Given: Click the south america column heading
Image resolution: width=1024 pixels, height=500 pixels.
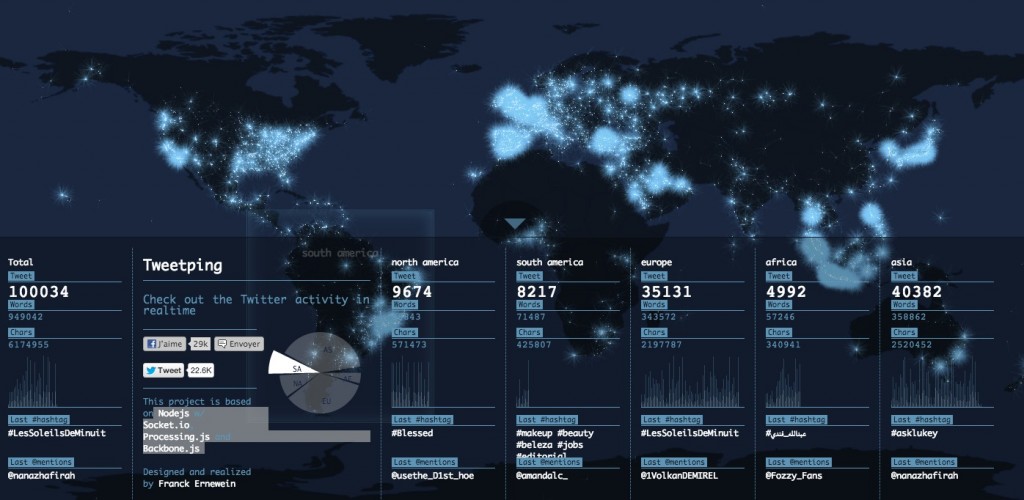Looking at the screenshot, I should coord(549,262).
